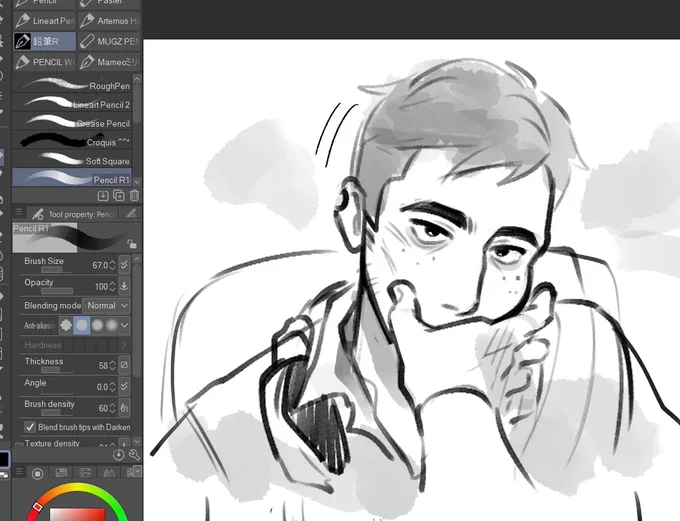Switch to Color Wheel tab
Viewport: 680px width, 521px height.
(38, 473)
